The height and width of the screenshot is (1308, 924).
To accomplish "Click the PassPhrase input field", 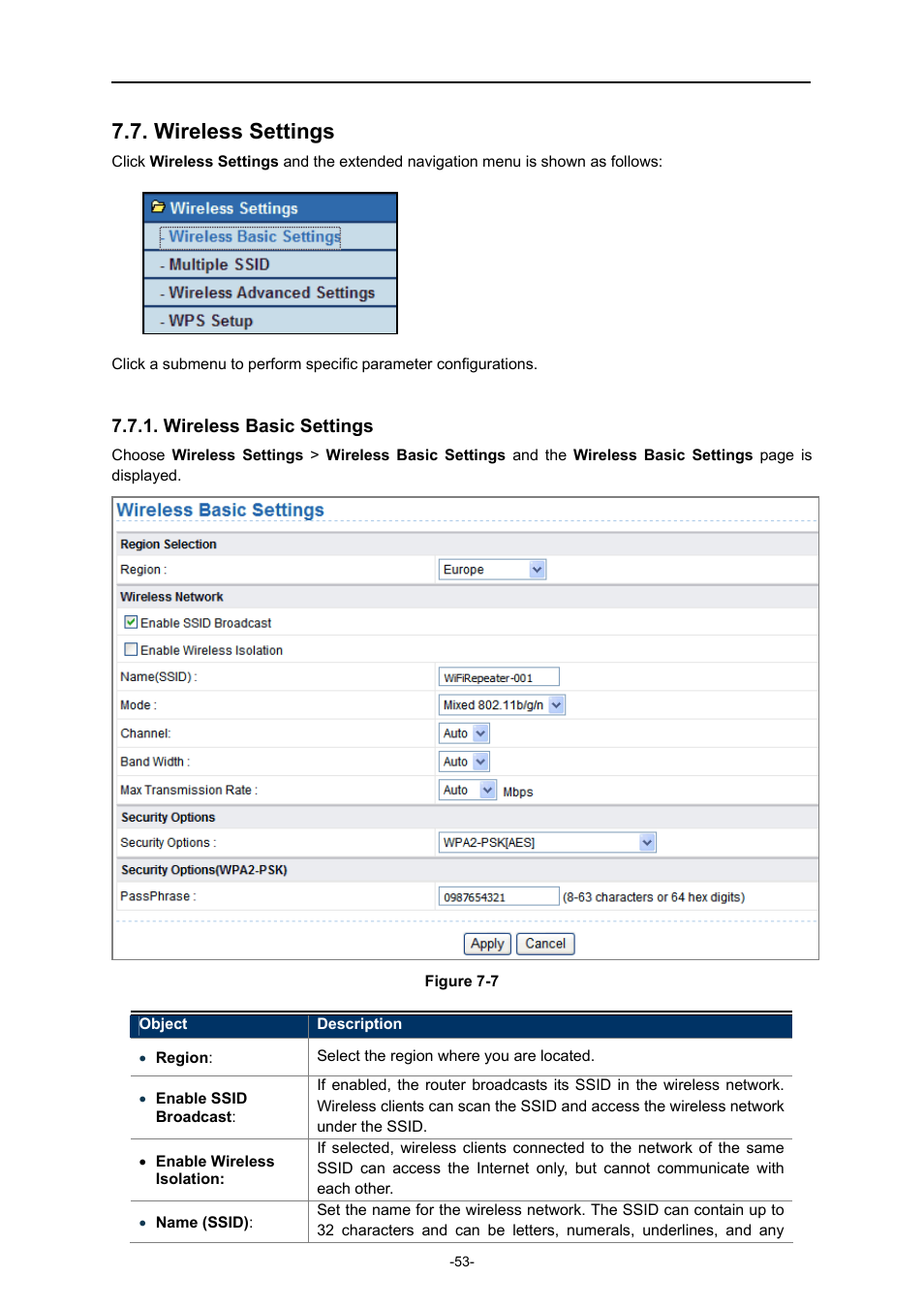I will click(x=499, y=896).
